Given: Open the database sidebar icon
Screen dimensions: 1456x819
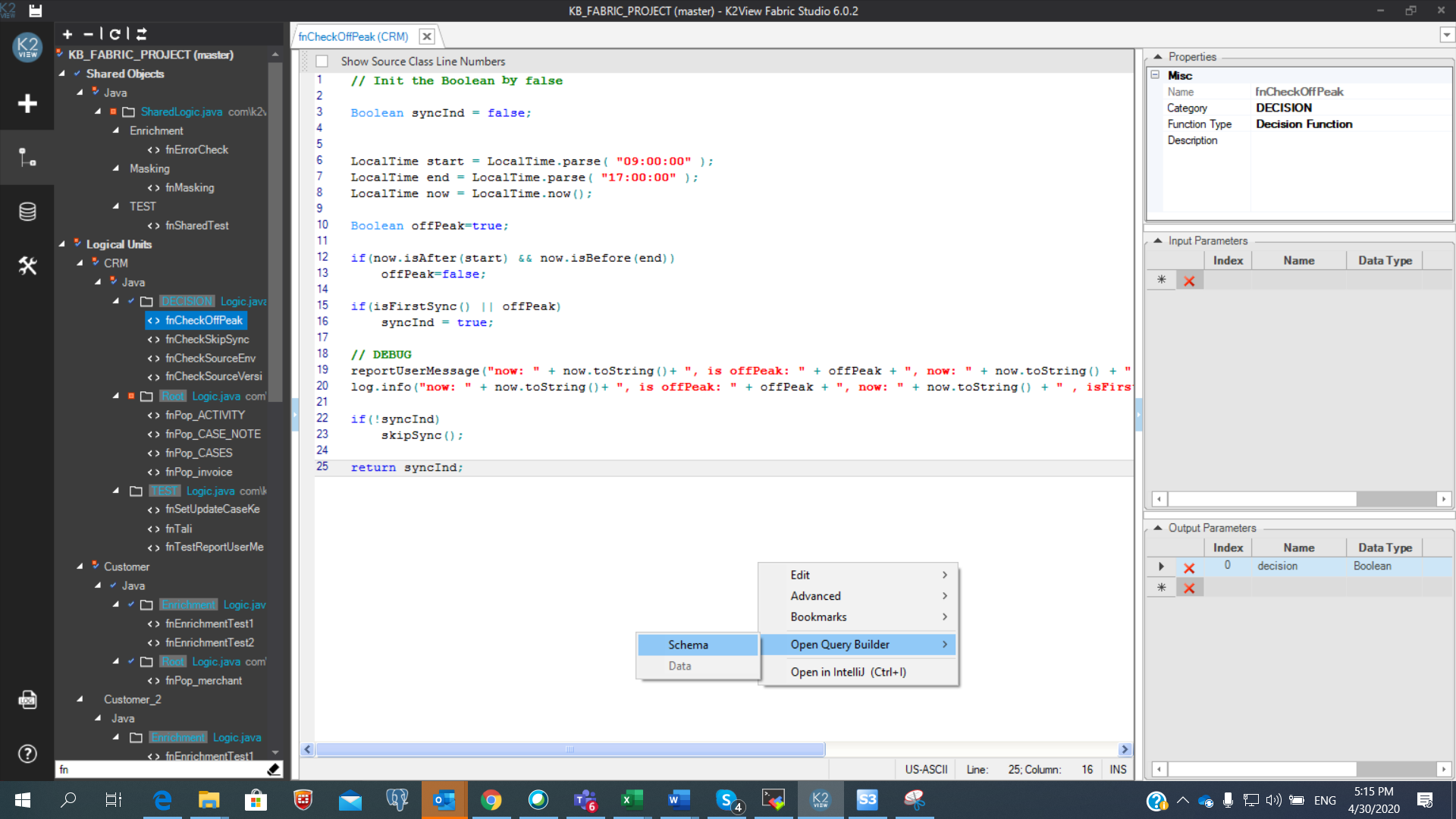Looking at the screenshot, I should click(x=27, y=212).
